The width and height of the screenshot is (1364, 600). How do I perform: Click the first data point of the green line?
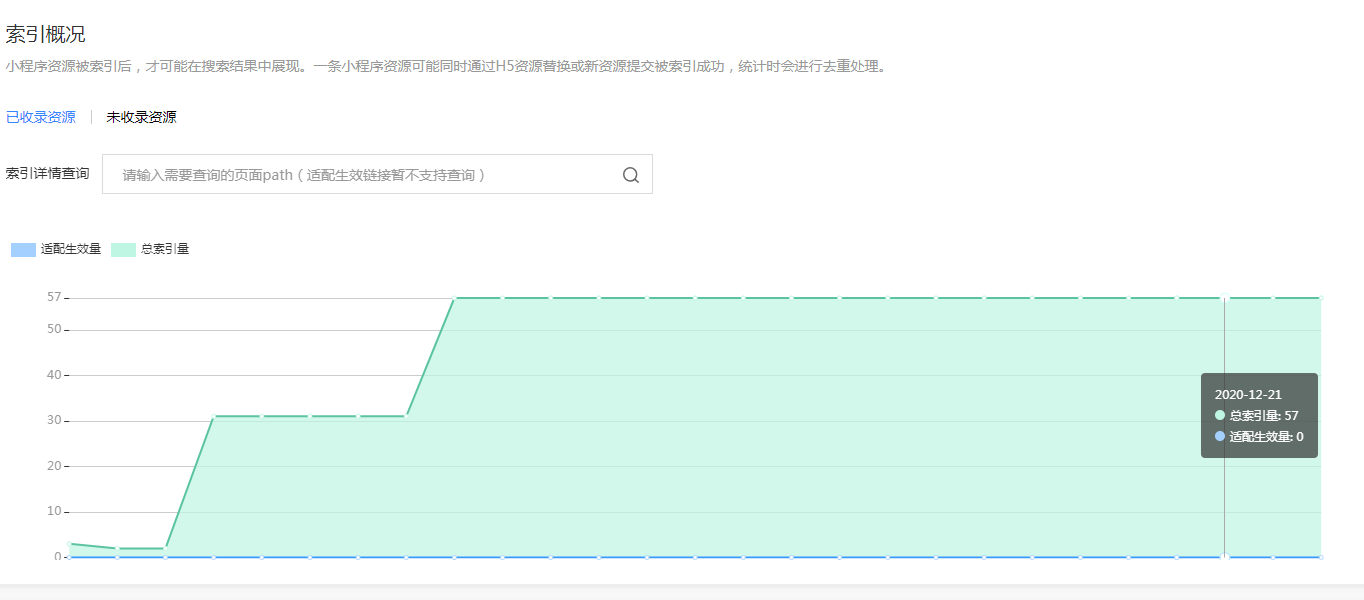(69, 543)
